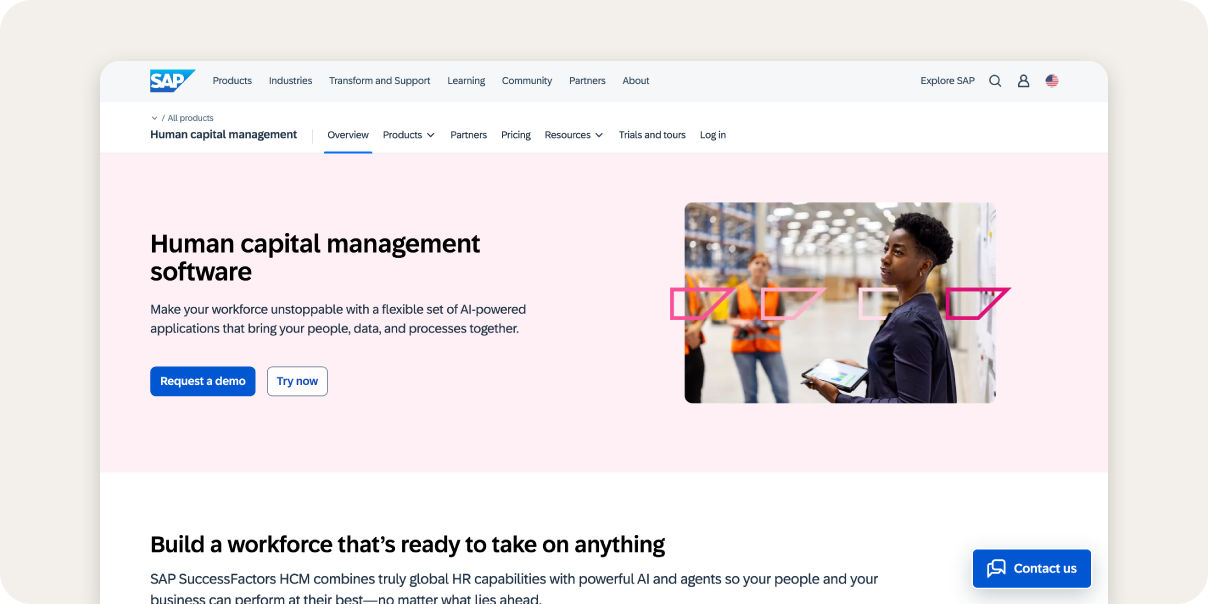Click the user account icon
The height and width of the screenshot is (604, 1208).
click(x=1023, y=80)
